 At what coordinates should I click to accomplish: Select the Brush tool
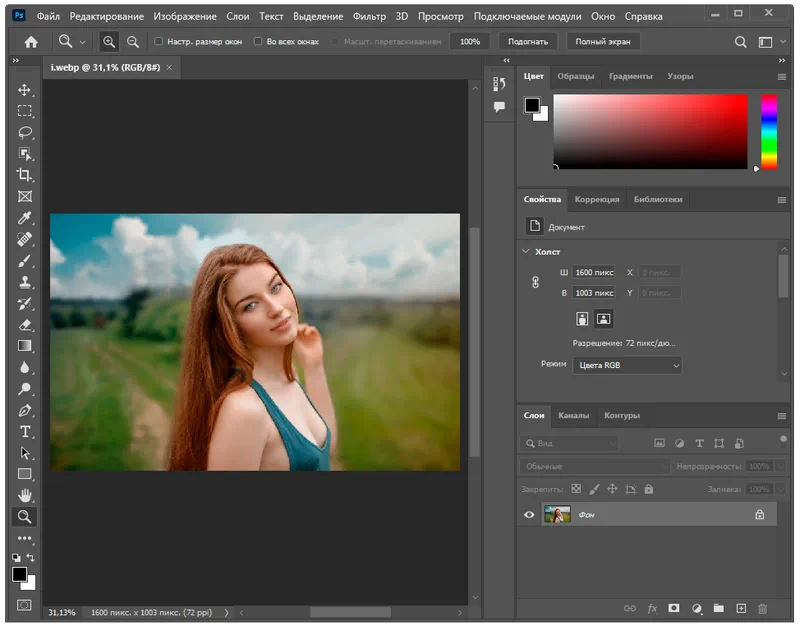pos(24,261)
